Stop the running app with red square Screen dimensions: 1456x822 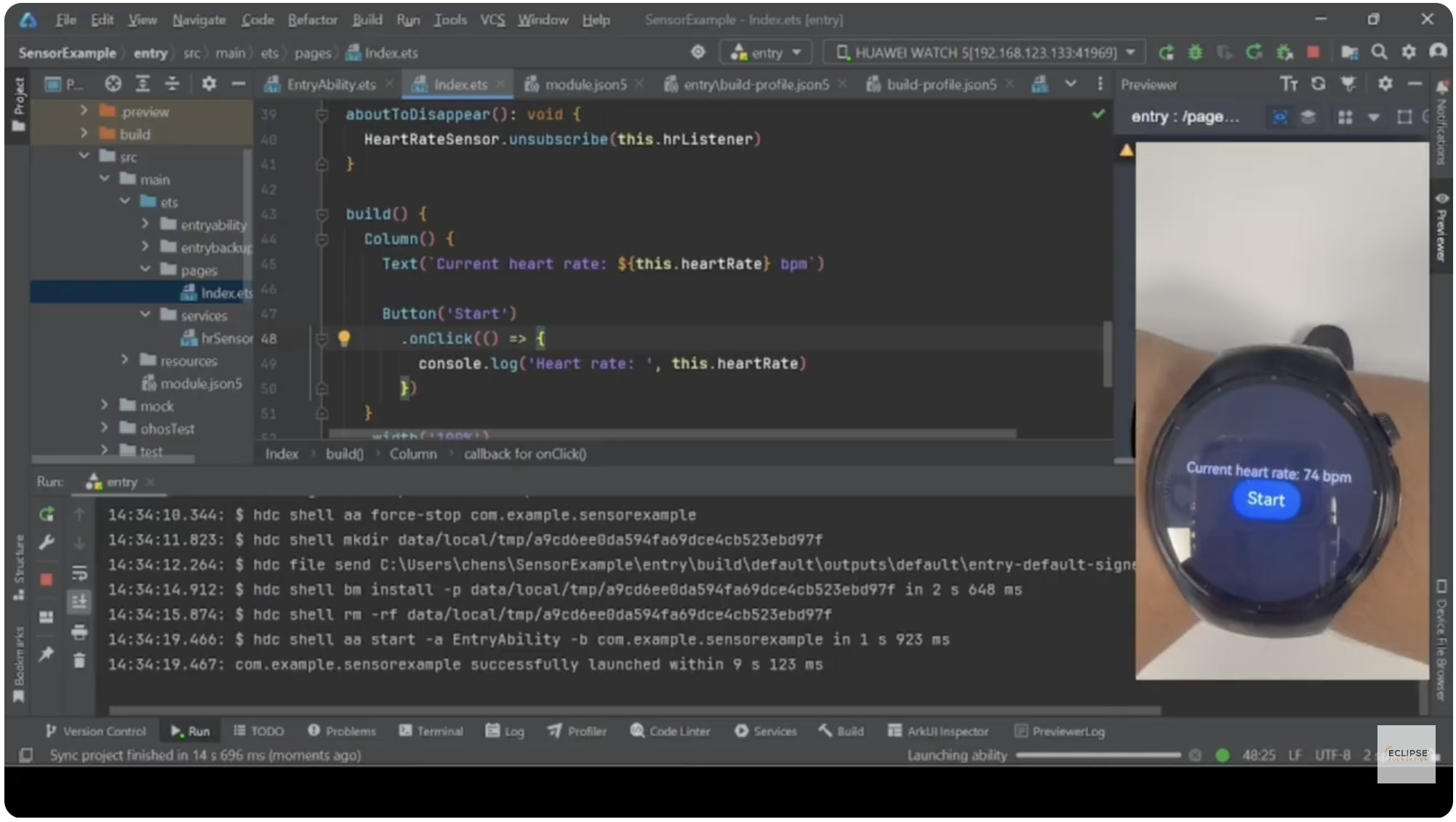[1313, 52]
